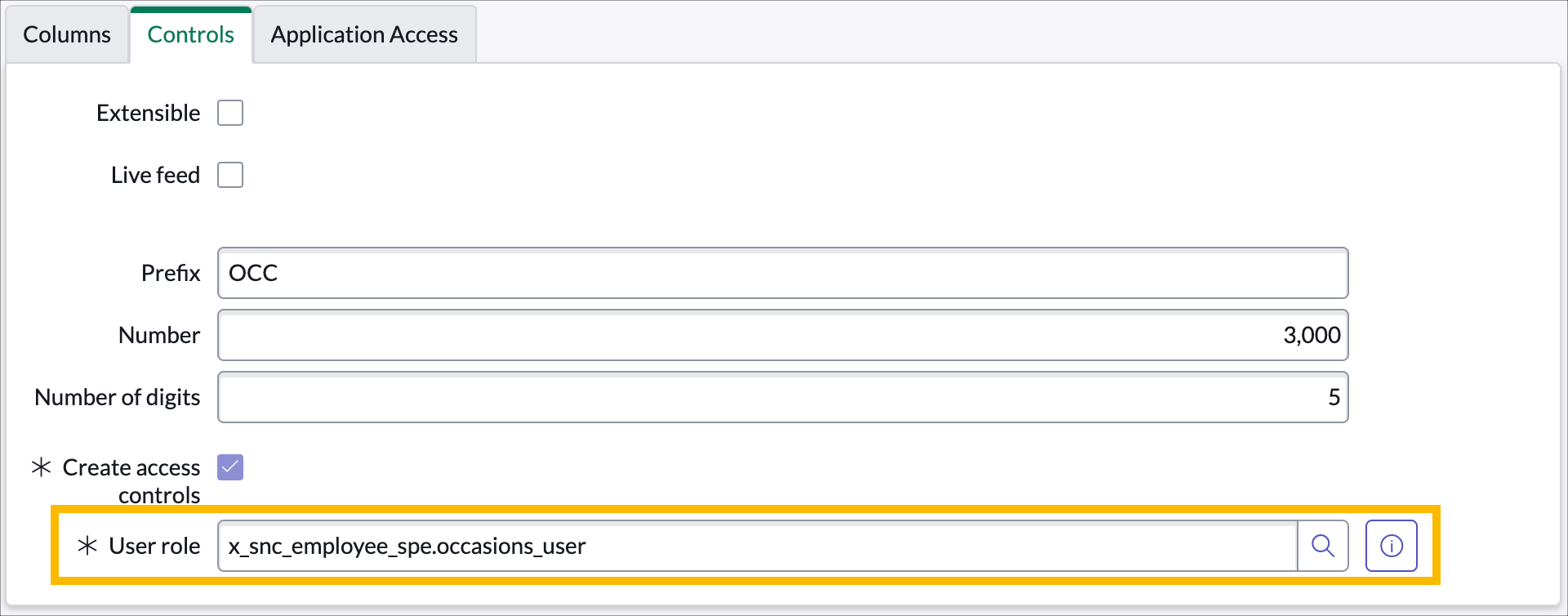Select the Controls tab
The image size is (1568, 616).
coord(191,35)
